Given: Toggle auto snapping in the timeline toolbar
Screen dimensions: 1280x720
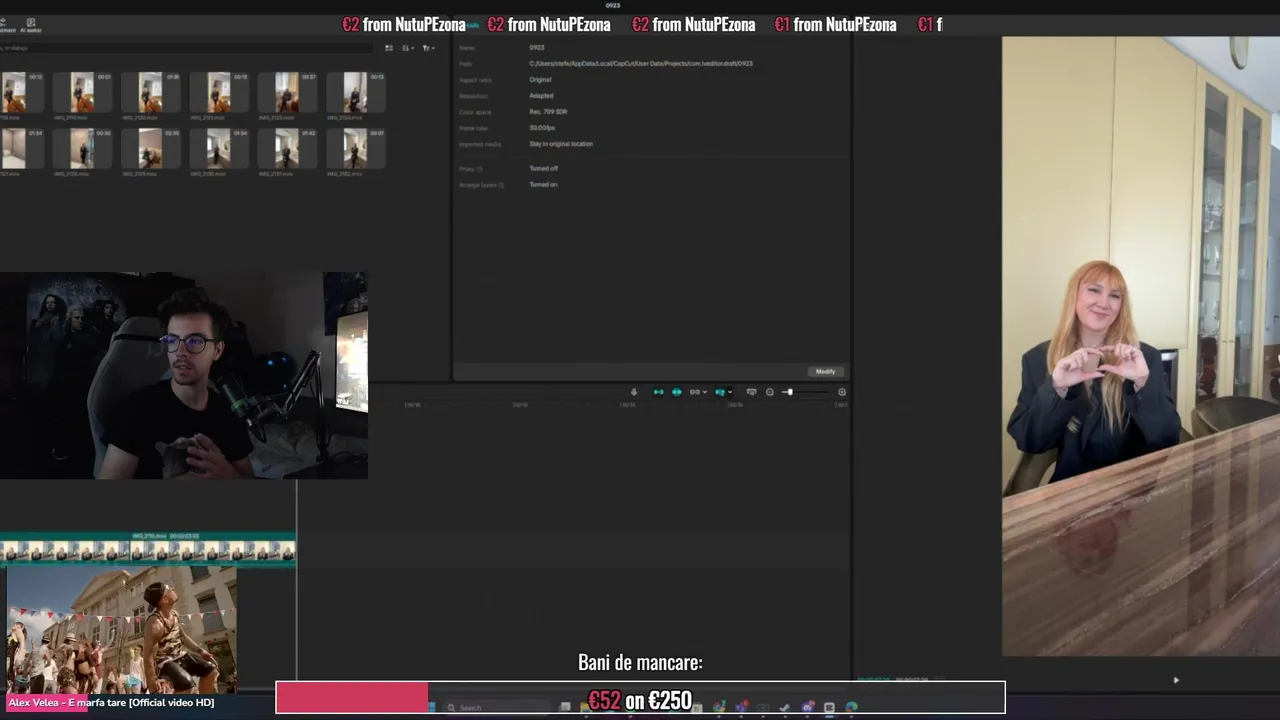Looking at the screenshot, I should click(676, 392).
